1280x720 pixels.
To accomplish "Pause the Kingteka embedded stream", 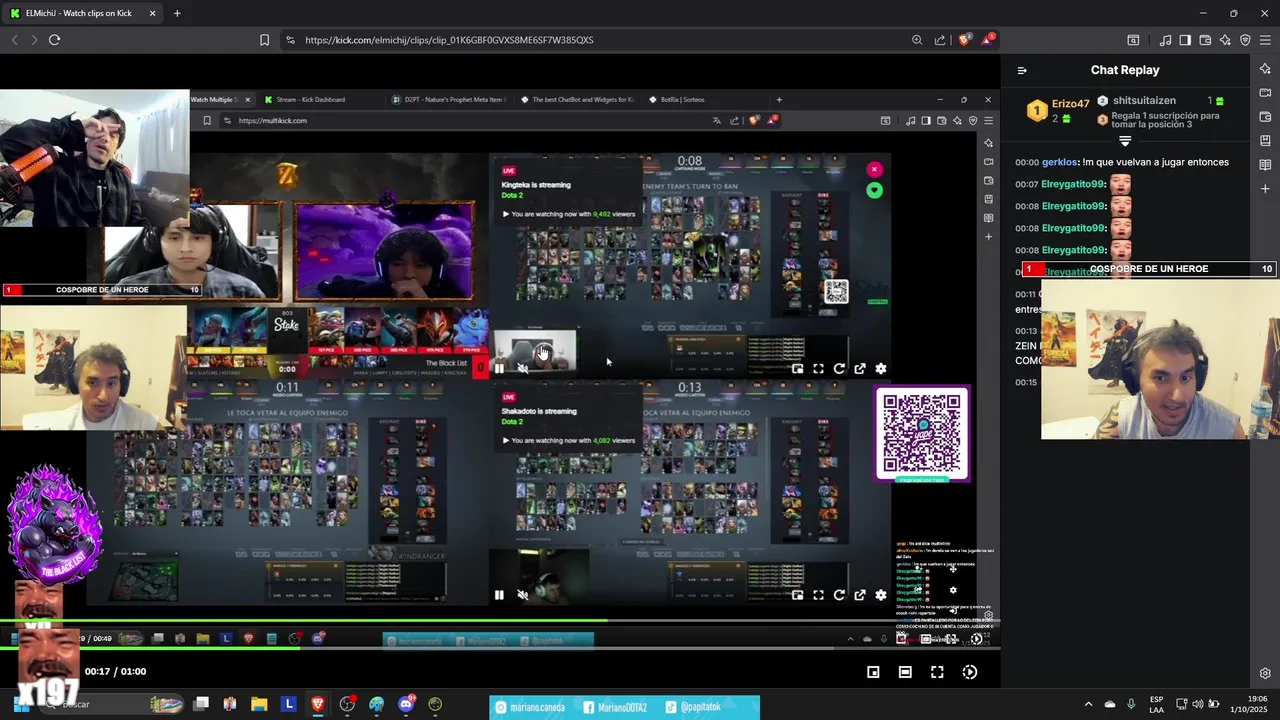I will [x=499, y=369].
